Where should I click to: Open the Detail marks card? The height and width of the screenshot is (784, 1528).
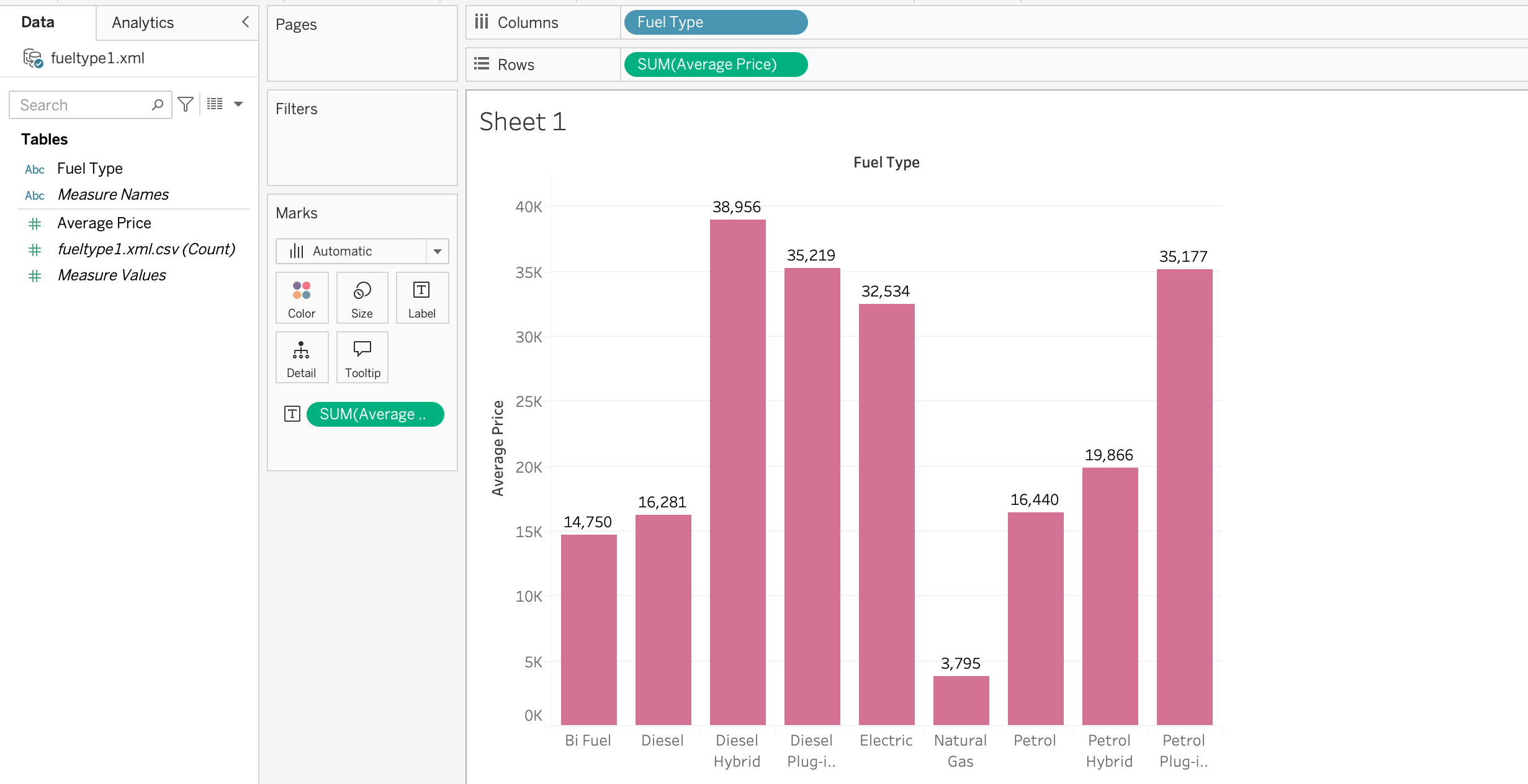click(x=302, y=358)
